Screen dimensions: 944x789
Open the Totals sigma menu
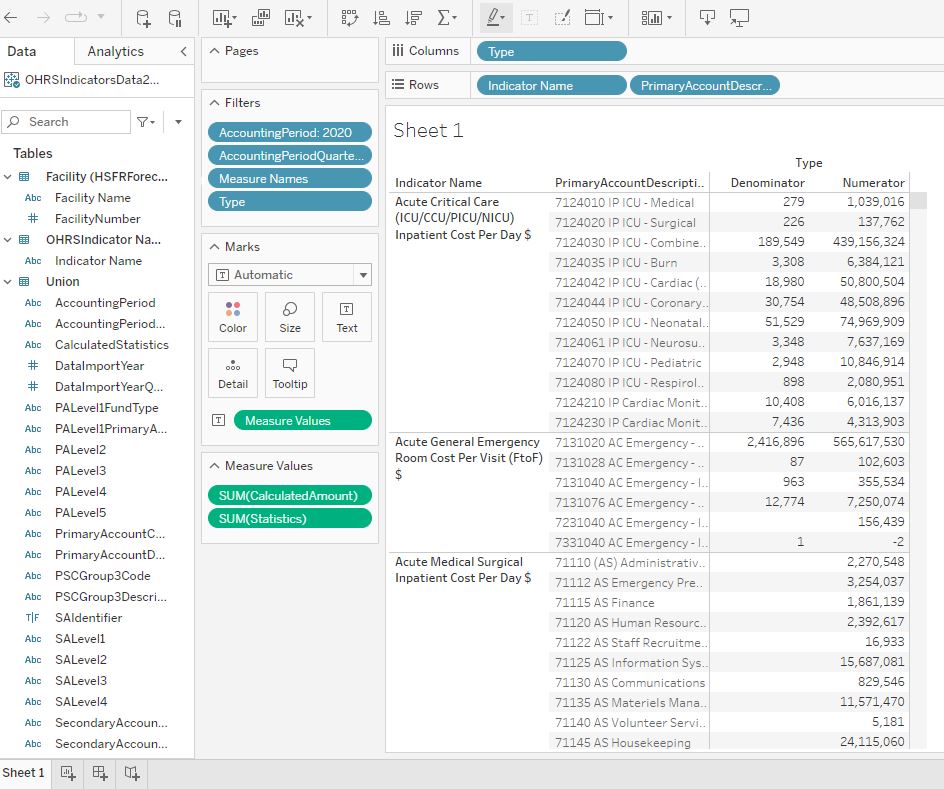tap(447, 18)
